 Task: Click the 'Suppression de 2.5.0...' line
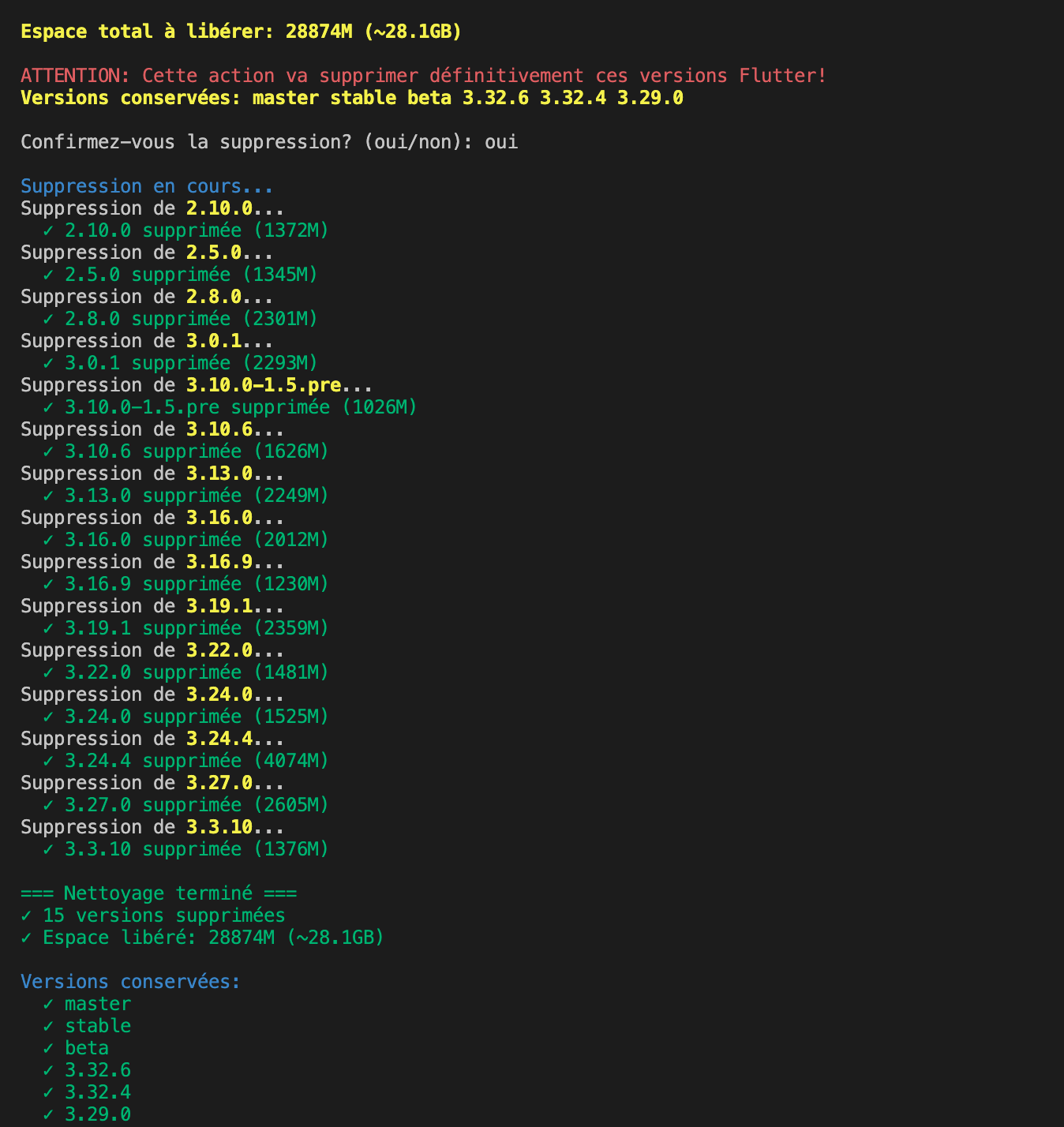point(147,253)
